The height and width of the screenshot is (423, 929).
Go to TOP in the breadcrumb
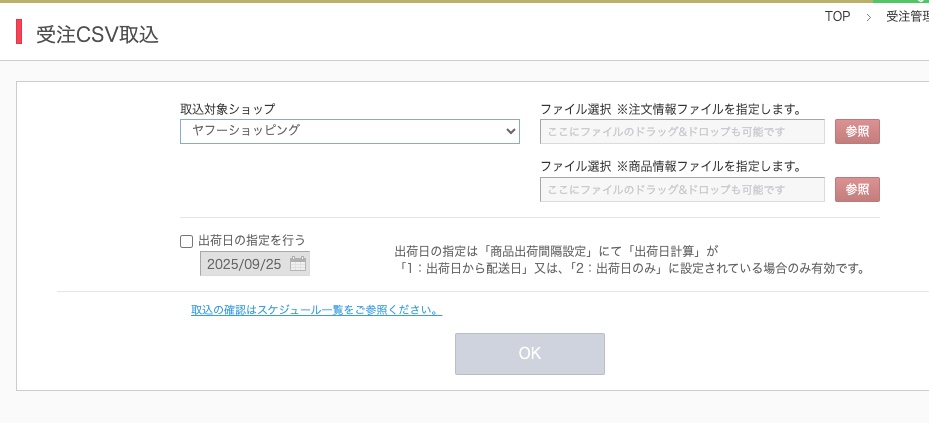point(837,17)
